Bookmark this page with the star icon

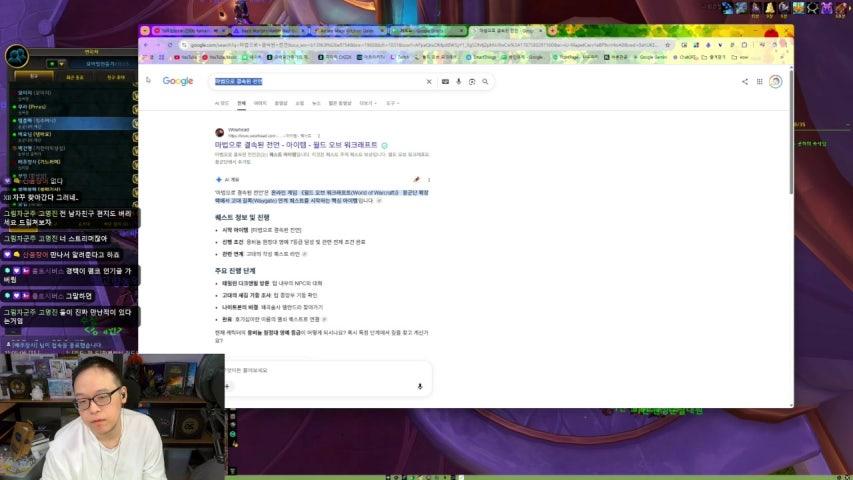pos(667,45)
